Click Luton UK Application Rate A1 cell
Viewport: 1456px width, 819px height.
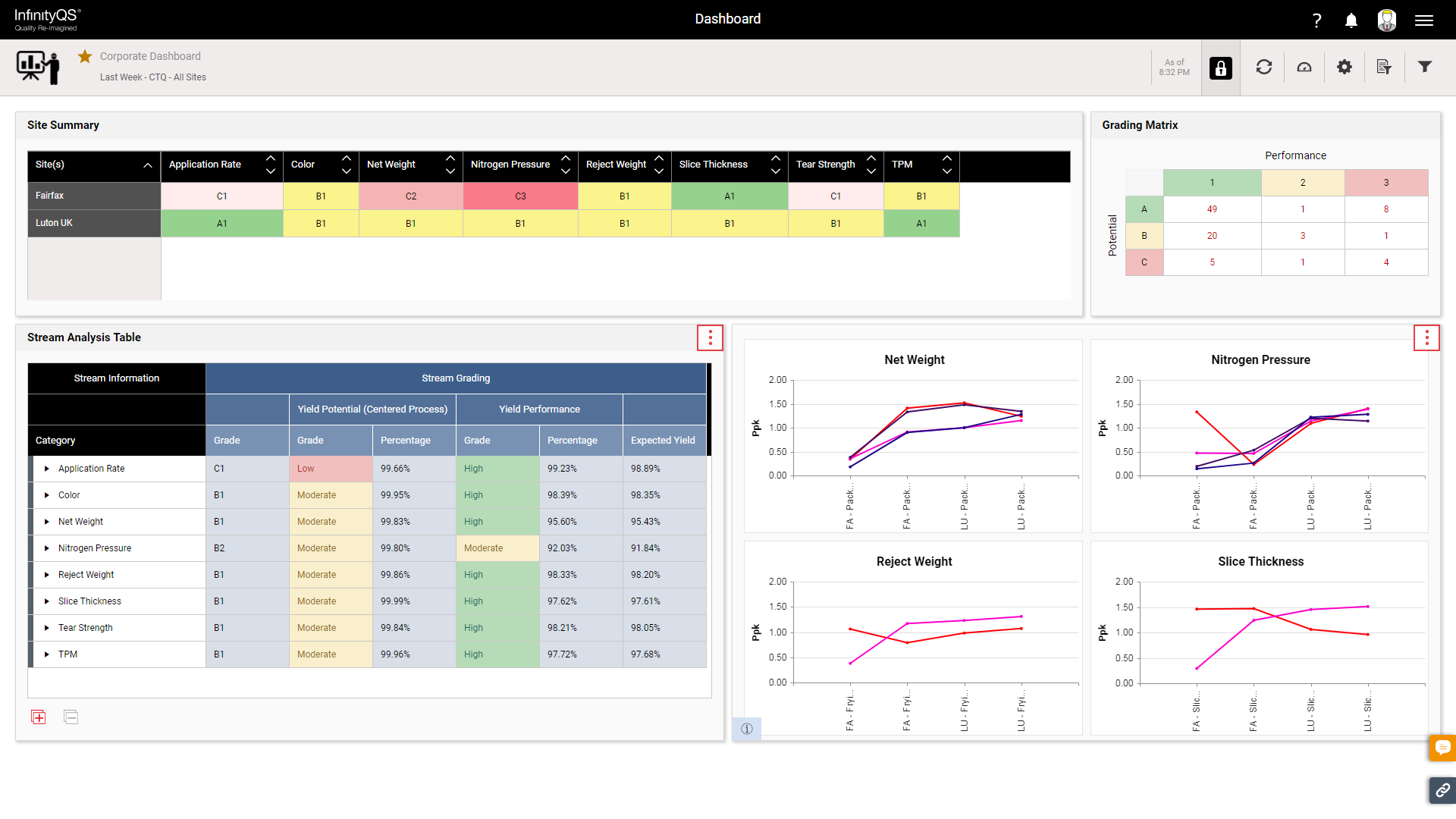(222, 223)
